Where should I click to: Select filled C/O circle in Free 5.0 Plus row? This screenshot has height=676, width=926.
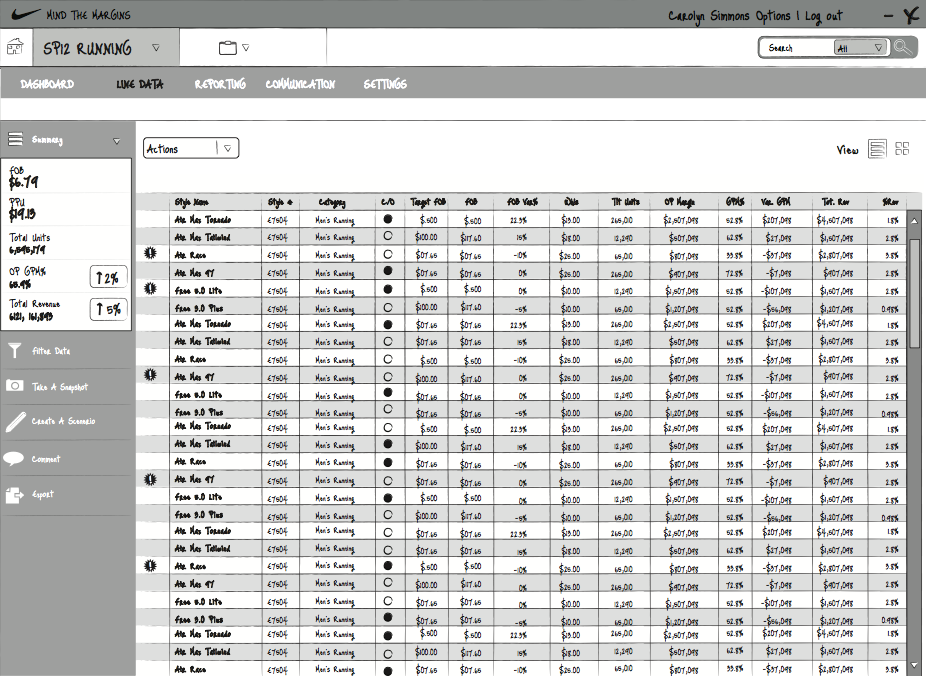click(388, 617)
